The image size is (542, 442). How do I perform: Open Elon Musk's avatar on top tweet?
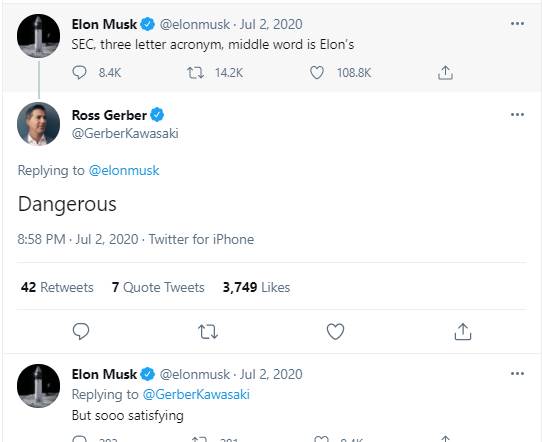pos(38,36)
